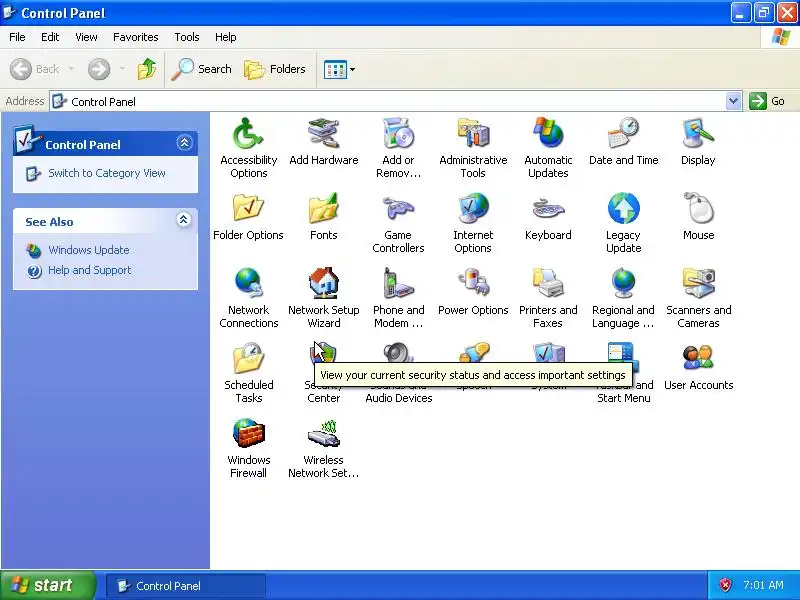The width and height of the screenshot is (800, 600).
Task: Open Add Hardware applet
Action: tap(323, 134)
